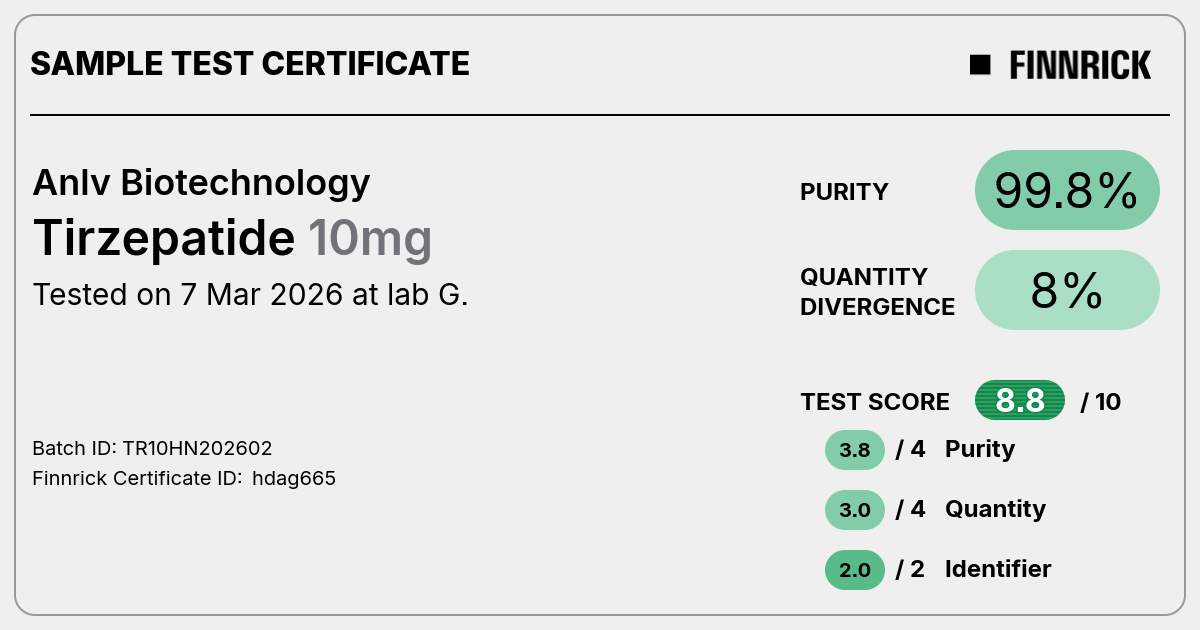Screen dimensions: 1200x630
Task: Click the Sample Test Certificate heading
Action: [250, 64]
